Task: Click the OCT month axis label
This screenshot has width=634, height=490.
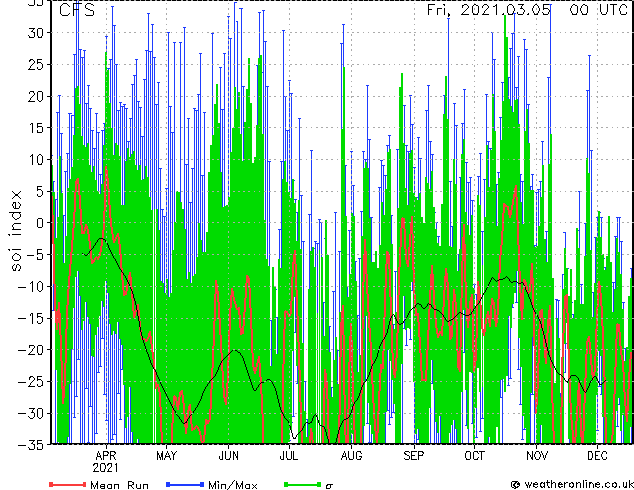Action: click(x=474, y=456)
